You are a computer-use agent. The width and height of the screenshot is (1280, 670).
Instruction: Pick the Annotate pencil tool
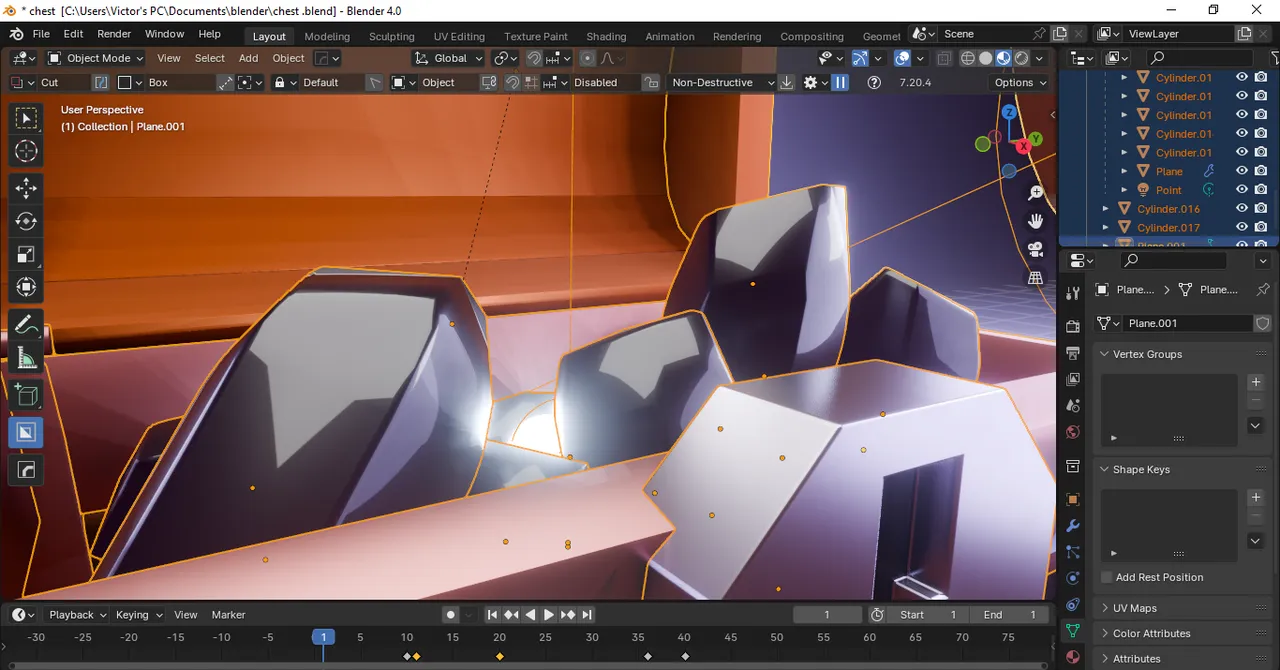coord(26,325)
